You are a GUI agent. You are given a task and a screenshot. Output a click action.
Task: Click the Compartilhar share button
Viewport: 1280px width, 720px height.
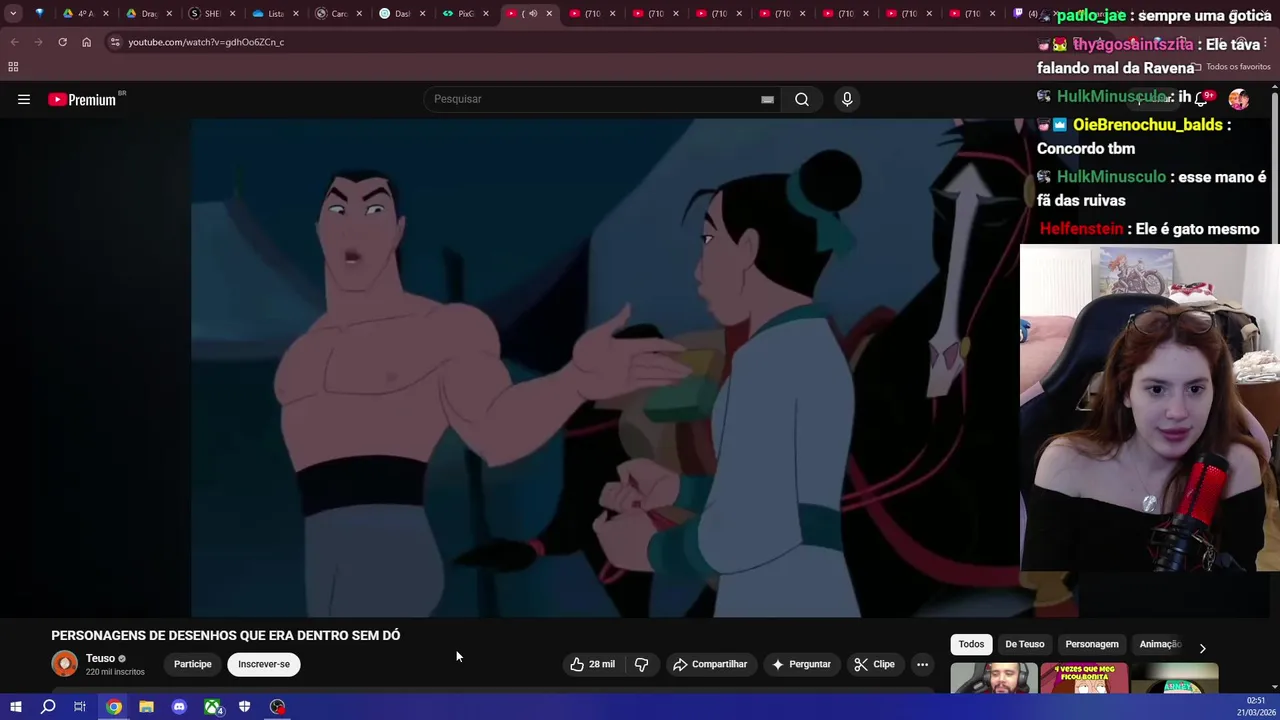click(x=710, y=664)
